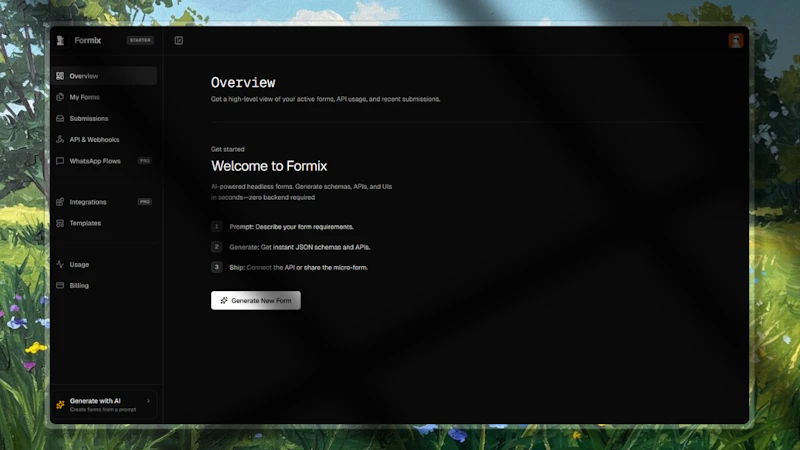Click the Submissions inbox icon

(x=60, y=118)
